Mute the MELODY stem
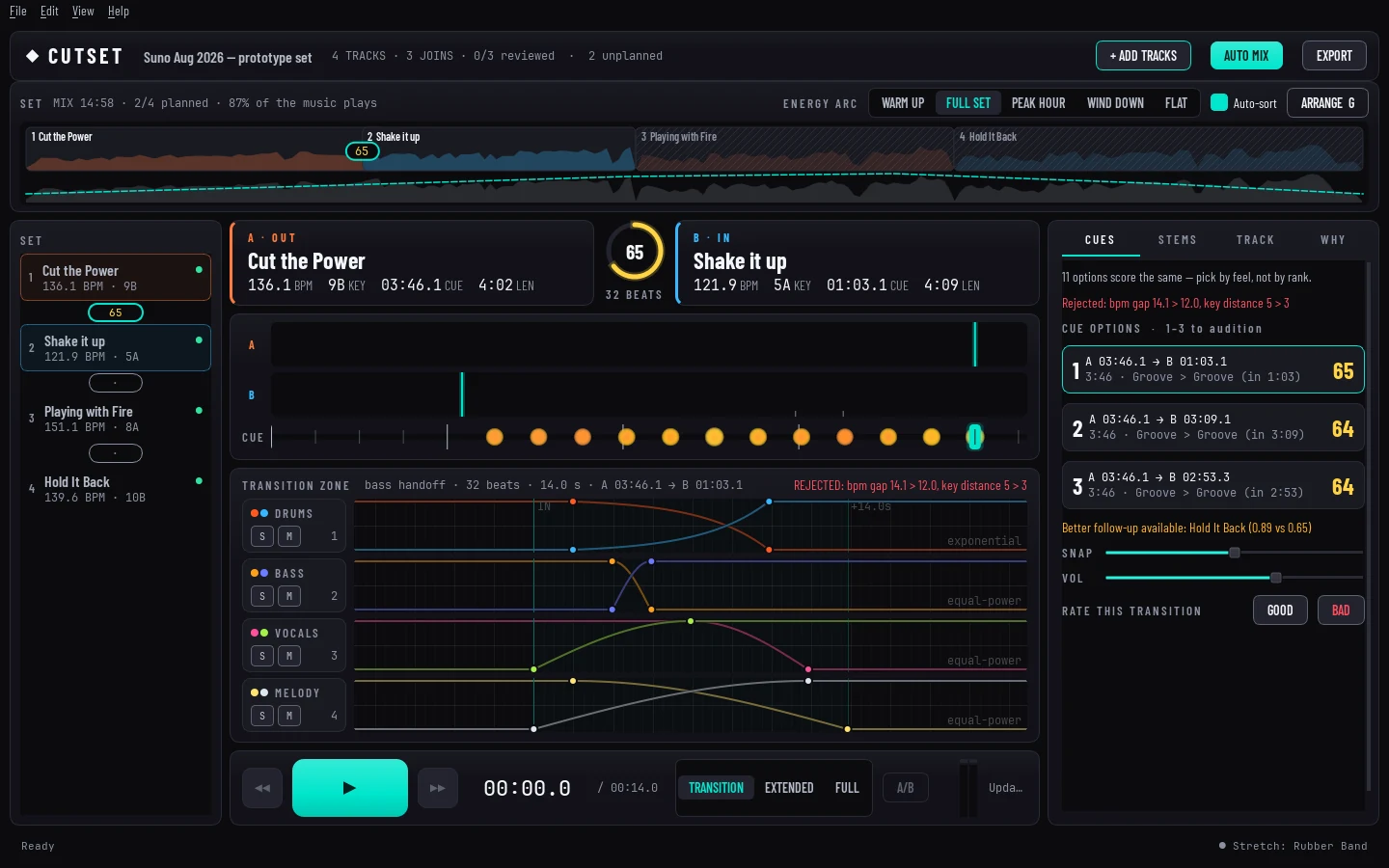 [x=289, y=716]
